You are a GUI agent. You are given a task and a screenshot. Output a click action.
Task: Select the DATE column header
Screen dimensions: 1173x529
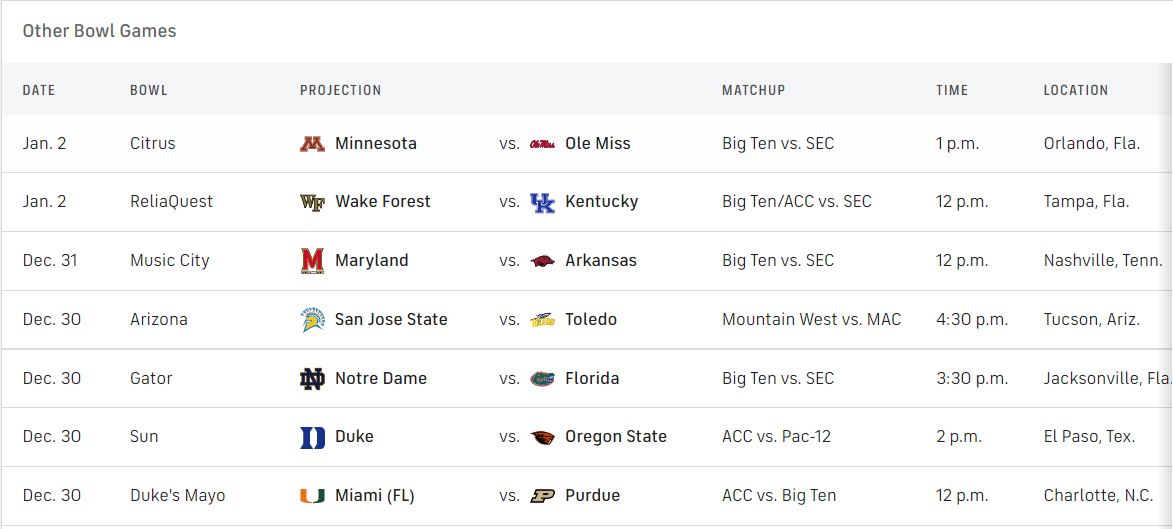[x=39, y=91]
